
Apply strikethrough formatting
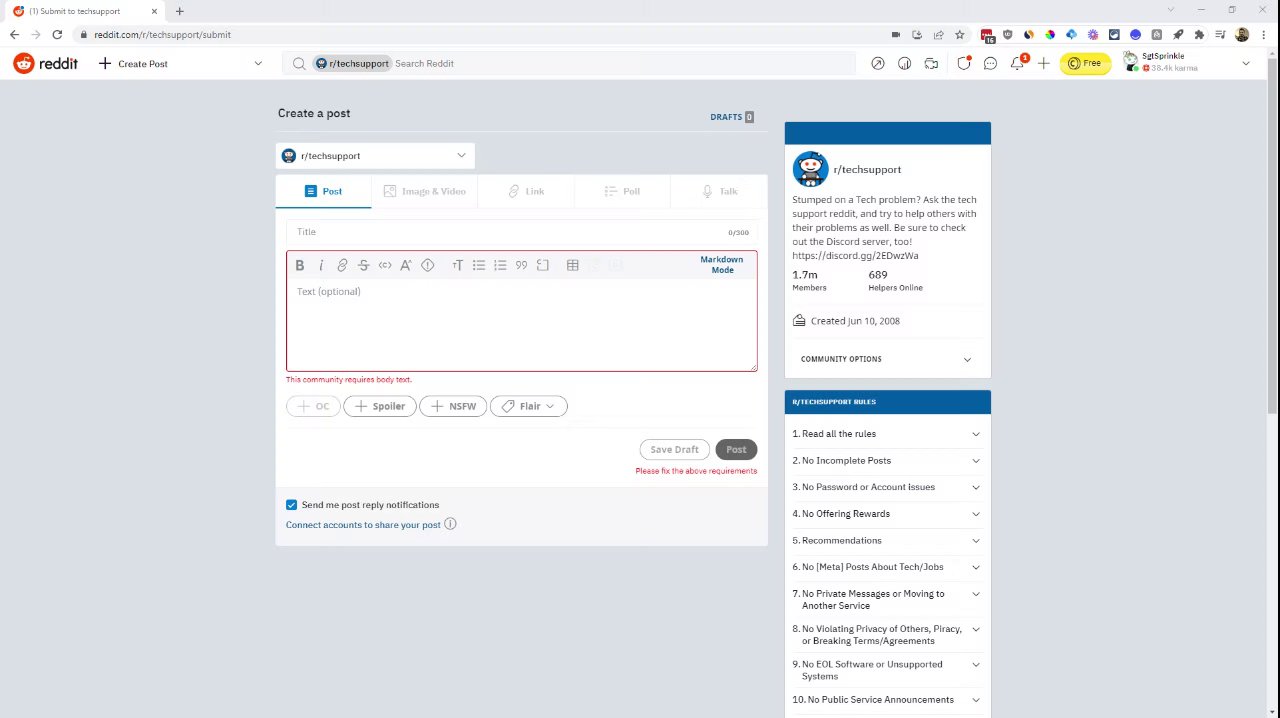point(363,265)
